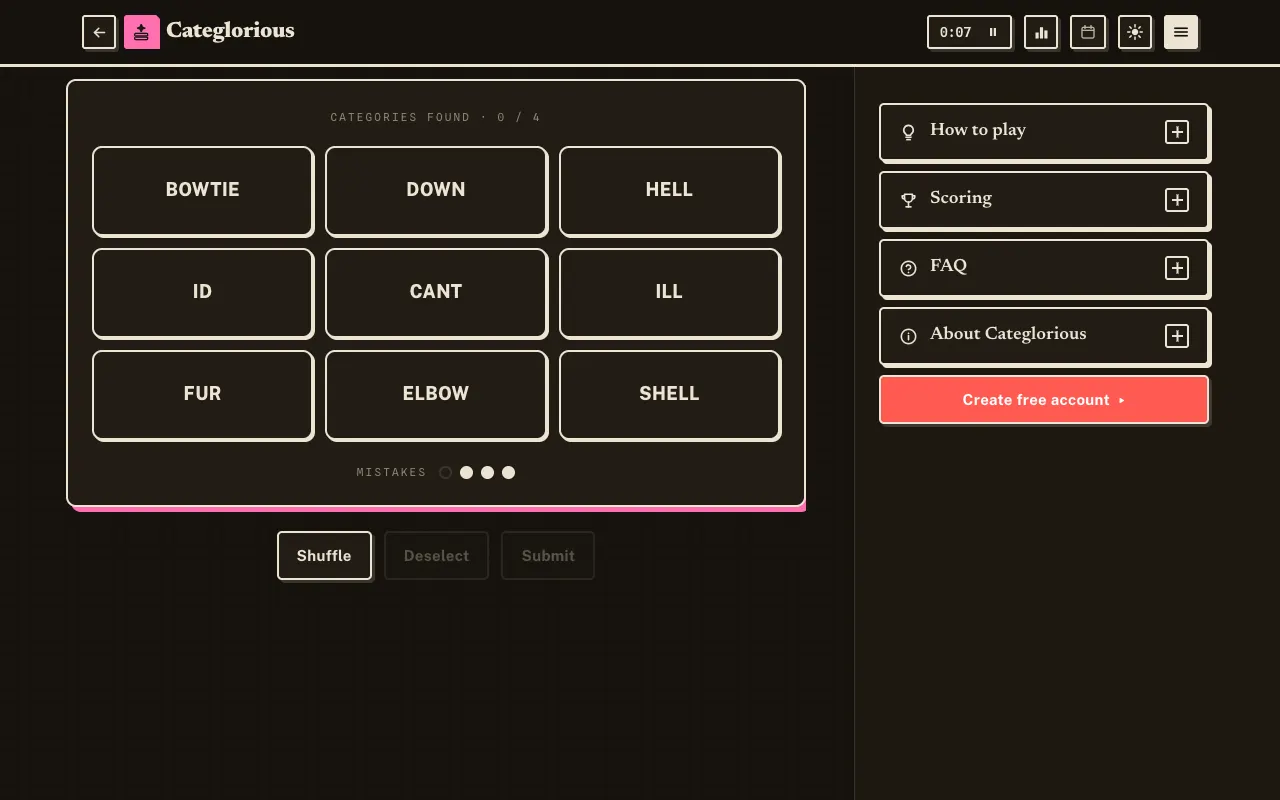Click the Categories Found counter text
The width and height of the screenshot is (1280, 800).
point(435,117)
